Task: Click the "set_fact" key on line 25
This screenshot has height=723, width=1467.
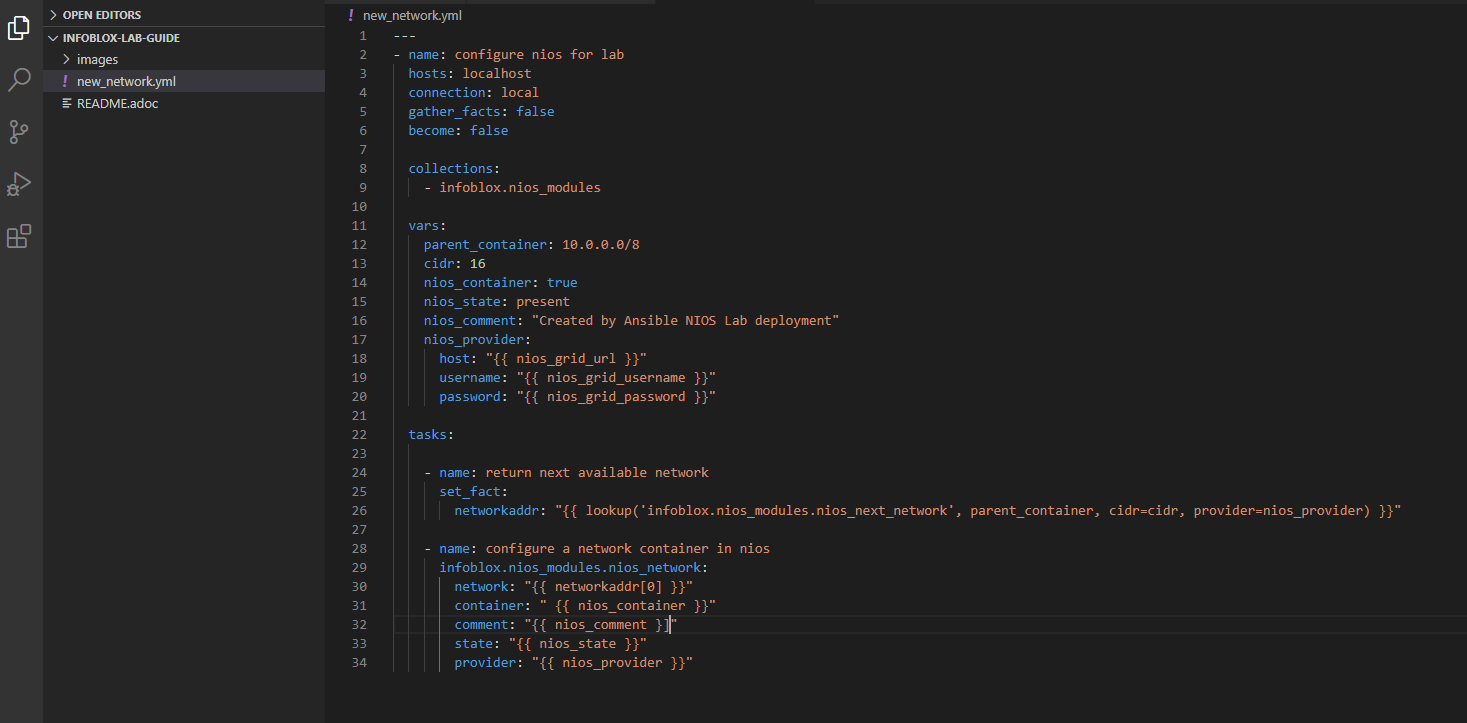Action: pyautogui.click(x=470, y=491)
